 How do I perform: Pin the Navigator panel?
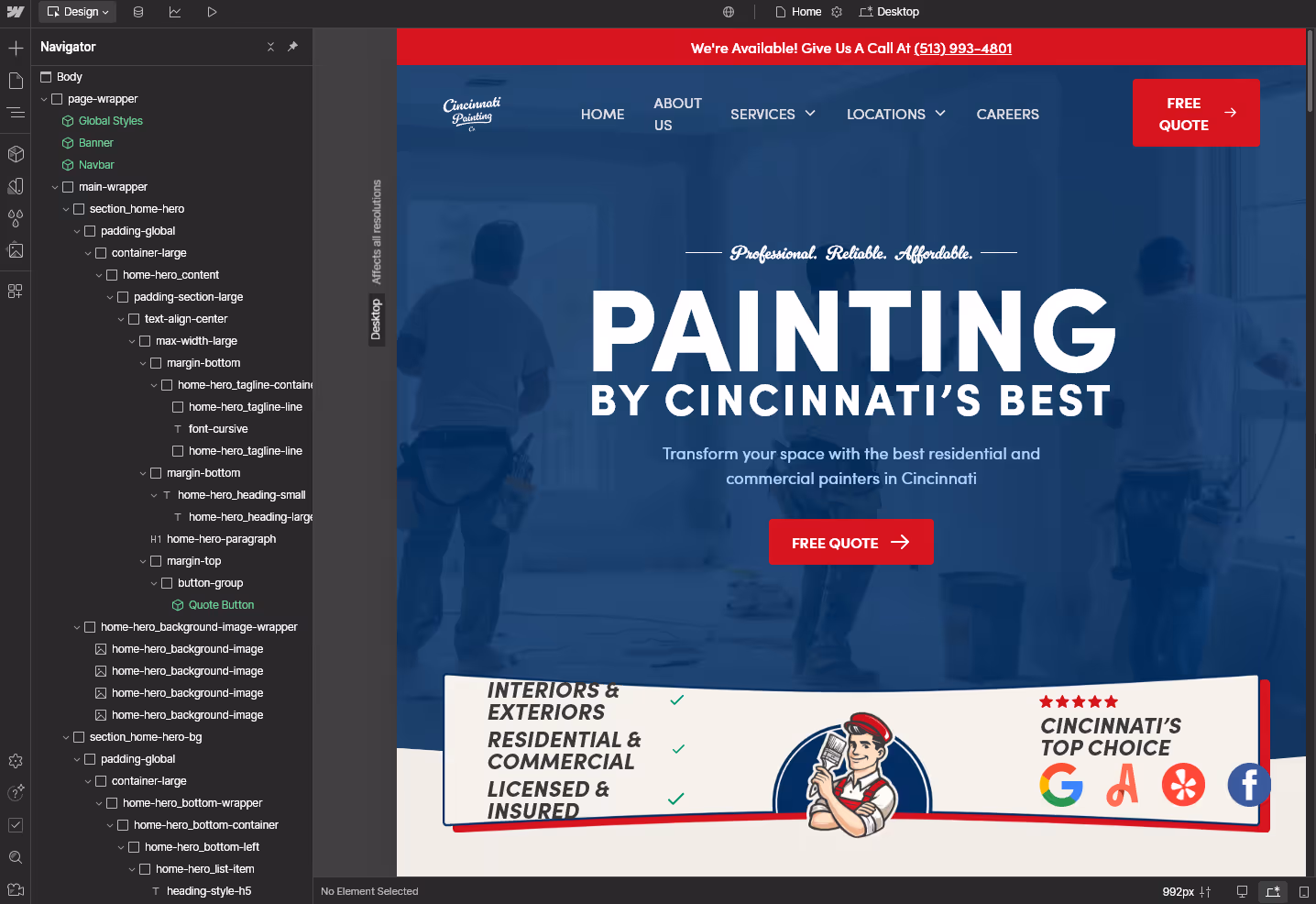[292, 47]
